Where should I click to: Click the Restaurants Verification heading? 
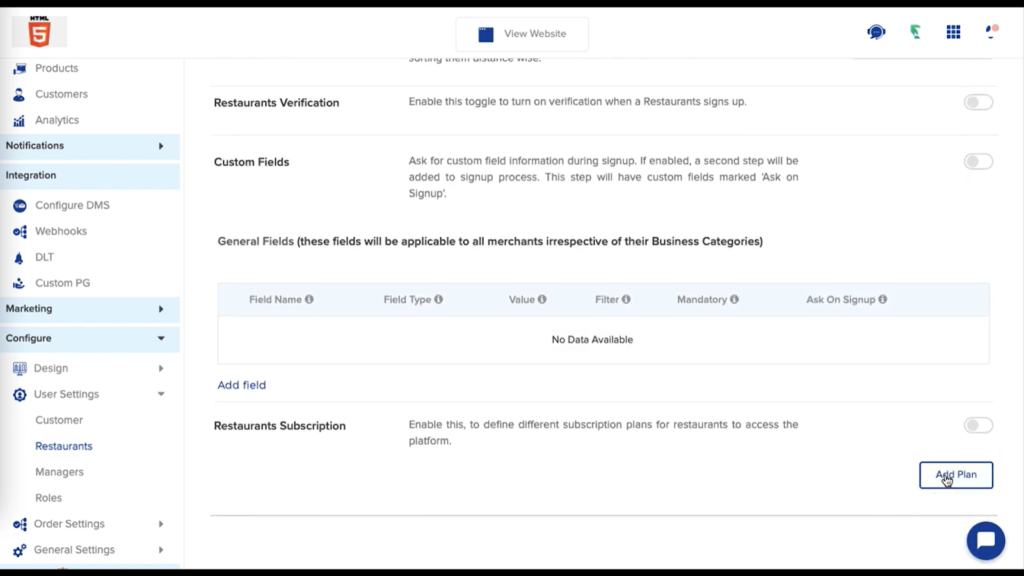click(x=276, y=103)
